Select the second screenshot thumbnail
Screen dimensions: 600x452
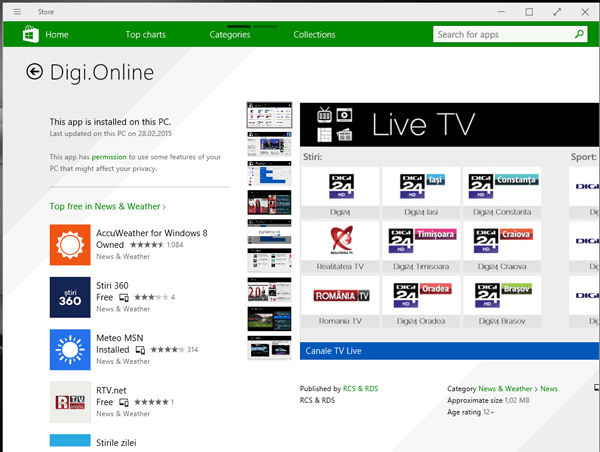269,144
